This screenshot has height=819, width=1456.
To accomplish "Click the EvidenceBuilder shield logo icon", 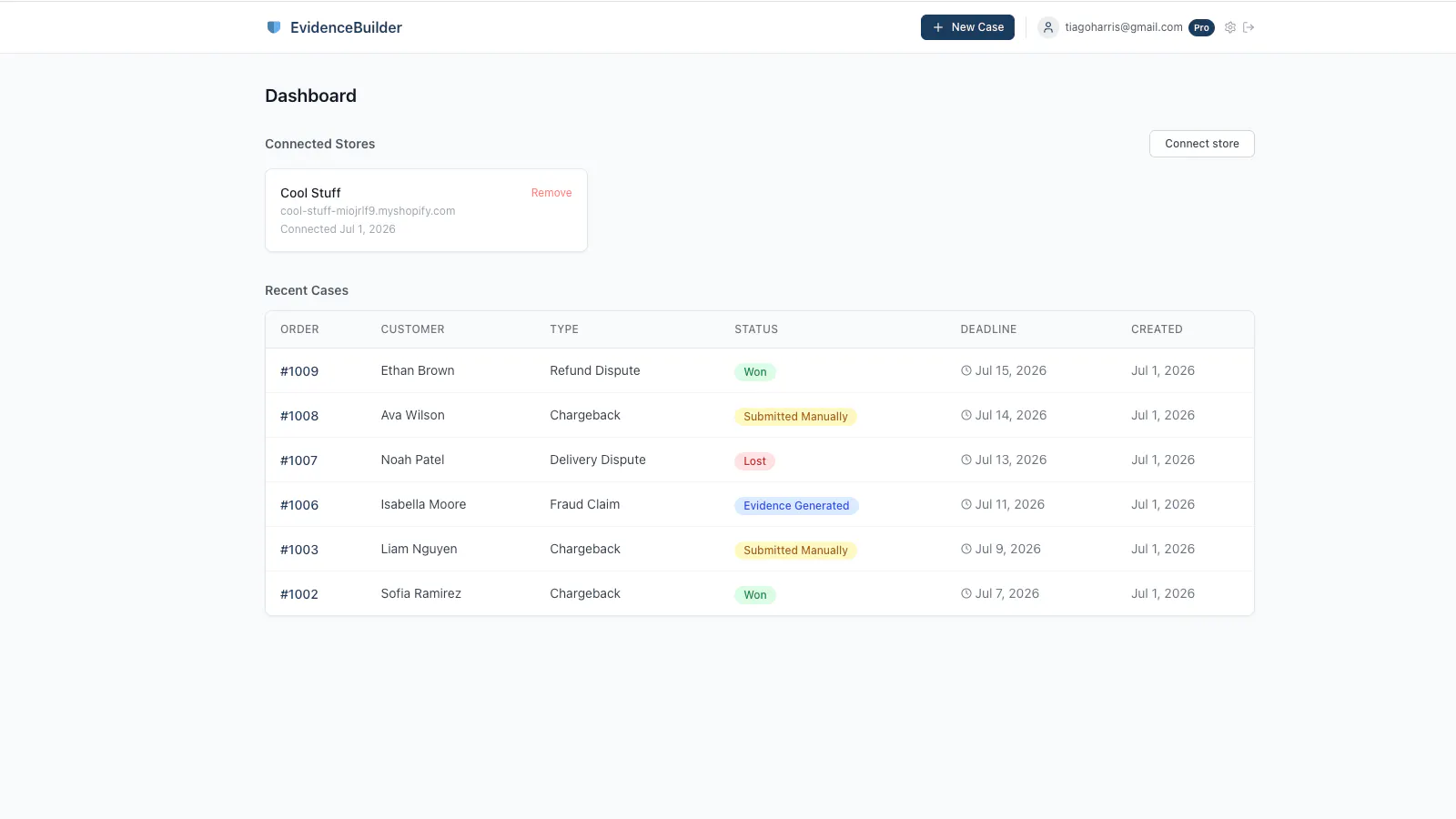I will tap(273, 27).
